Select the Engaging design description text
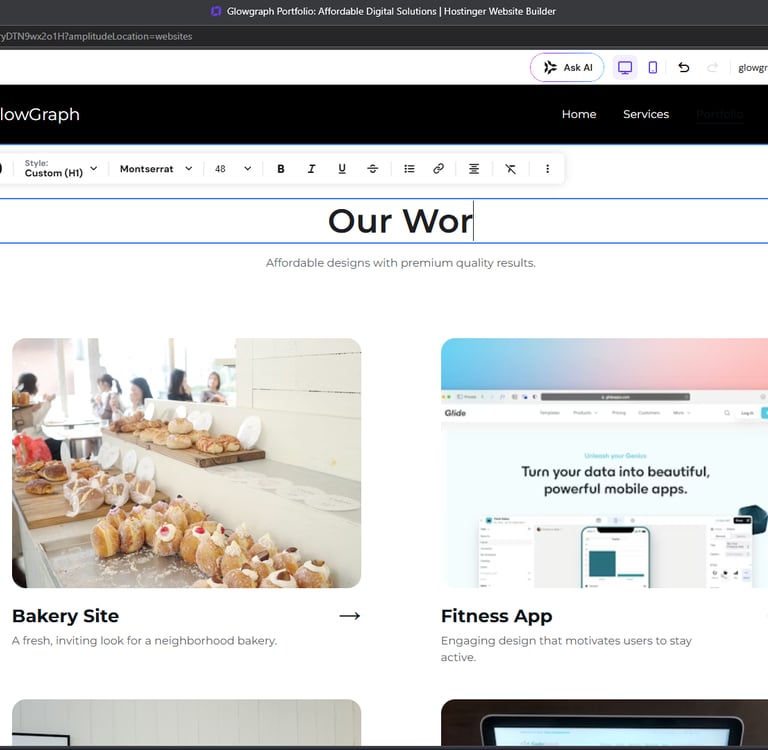Screen dimensions: 768x750 coord(566,649)
